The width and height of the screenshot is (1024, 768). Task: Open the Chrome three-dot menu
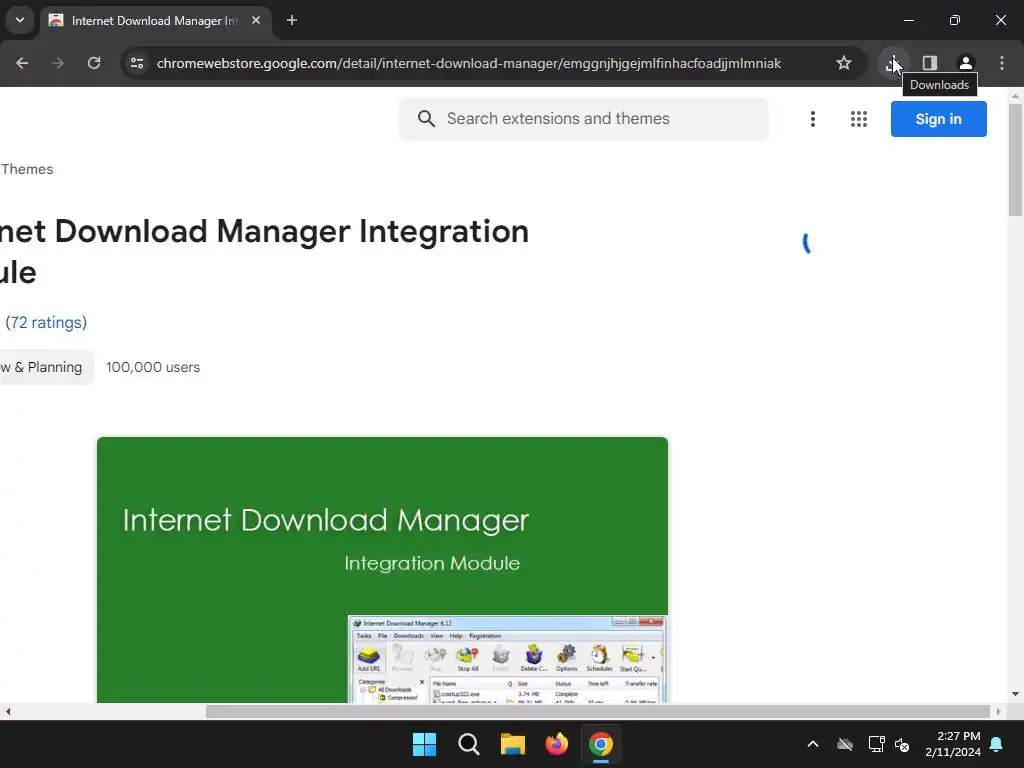[x=1002, y=63]
